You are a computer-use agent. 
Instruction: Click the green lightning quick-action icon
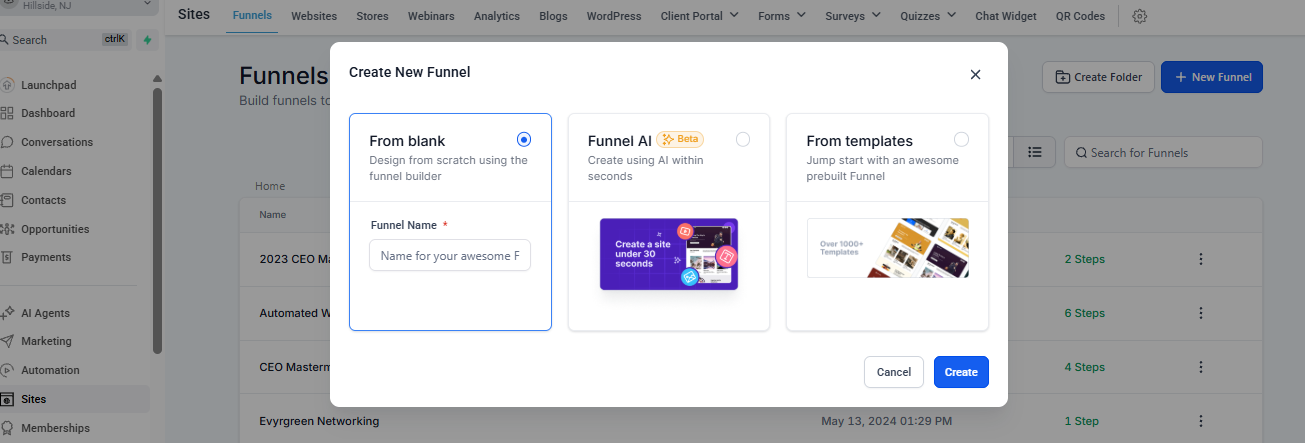coord(148,40)
